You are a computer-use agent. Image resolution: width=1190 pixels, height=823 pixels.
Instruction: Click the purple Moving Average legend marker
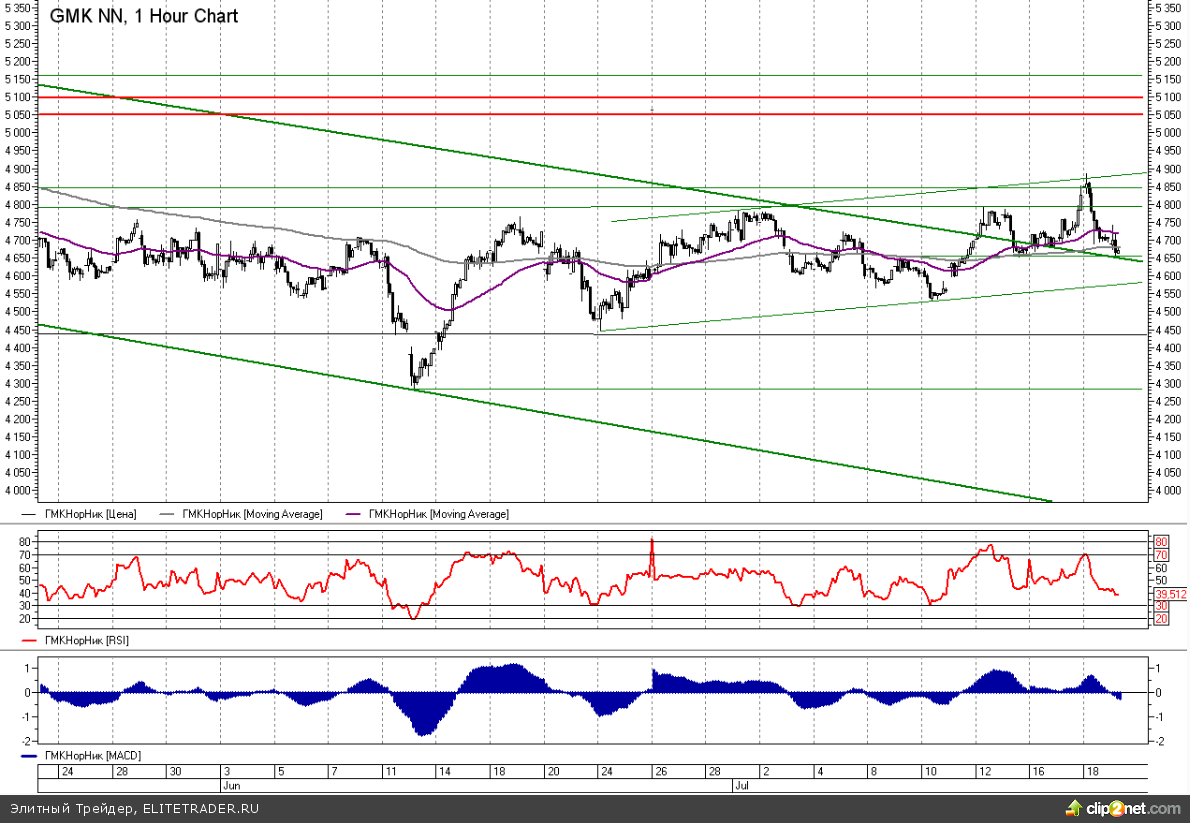click(352, 514)
